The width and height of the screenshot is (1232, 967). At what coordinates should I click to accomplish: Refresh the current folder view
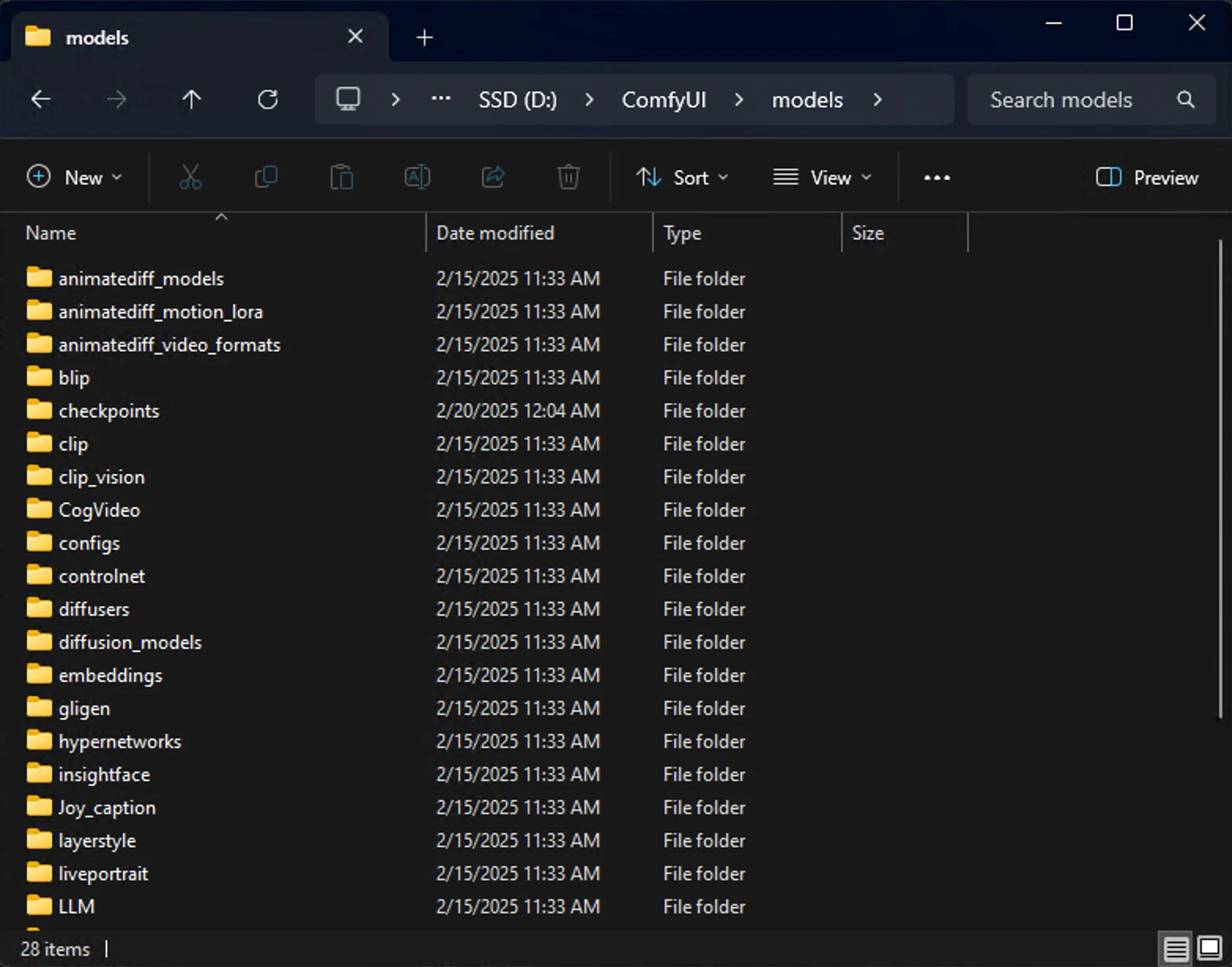click(x=268, y=99)
